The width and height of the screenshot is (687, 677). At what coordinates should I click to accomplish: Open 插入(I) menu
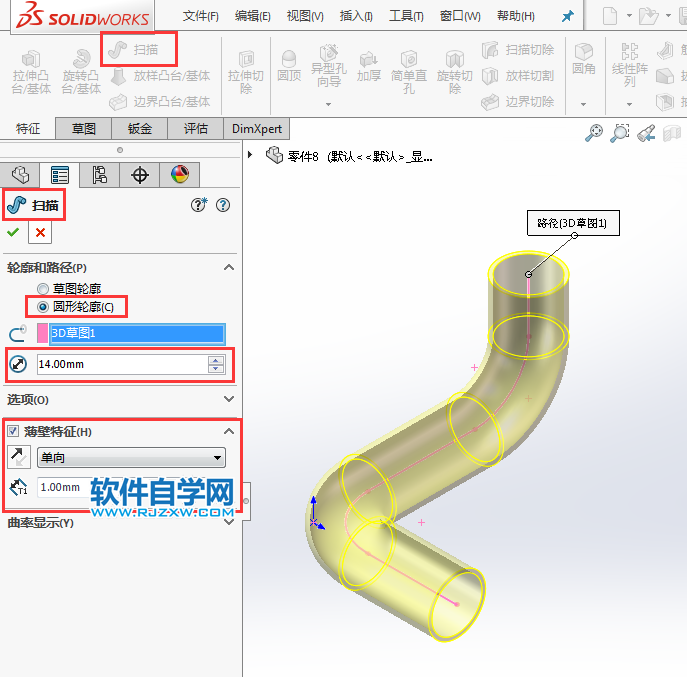[356, 16]
